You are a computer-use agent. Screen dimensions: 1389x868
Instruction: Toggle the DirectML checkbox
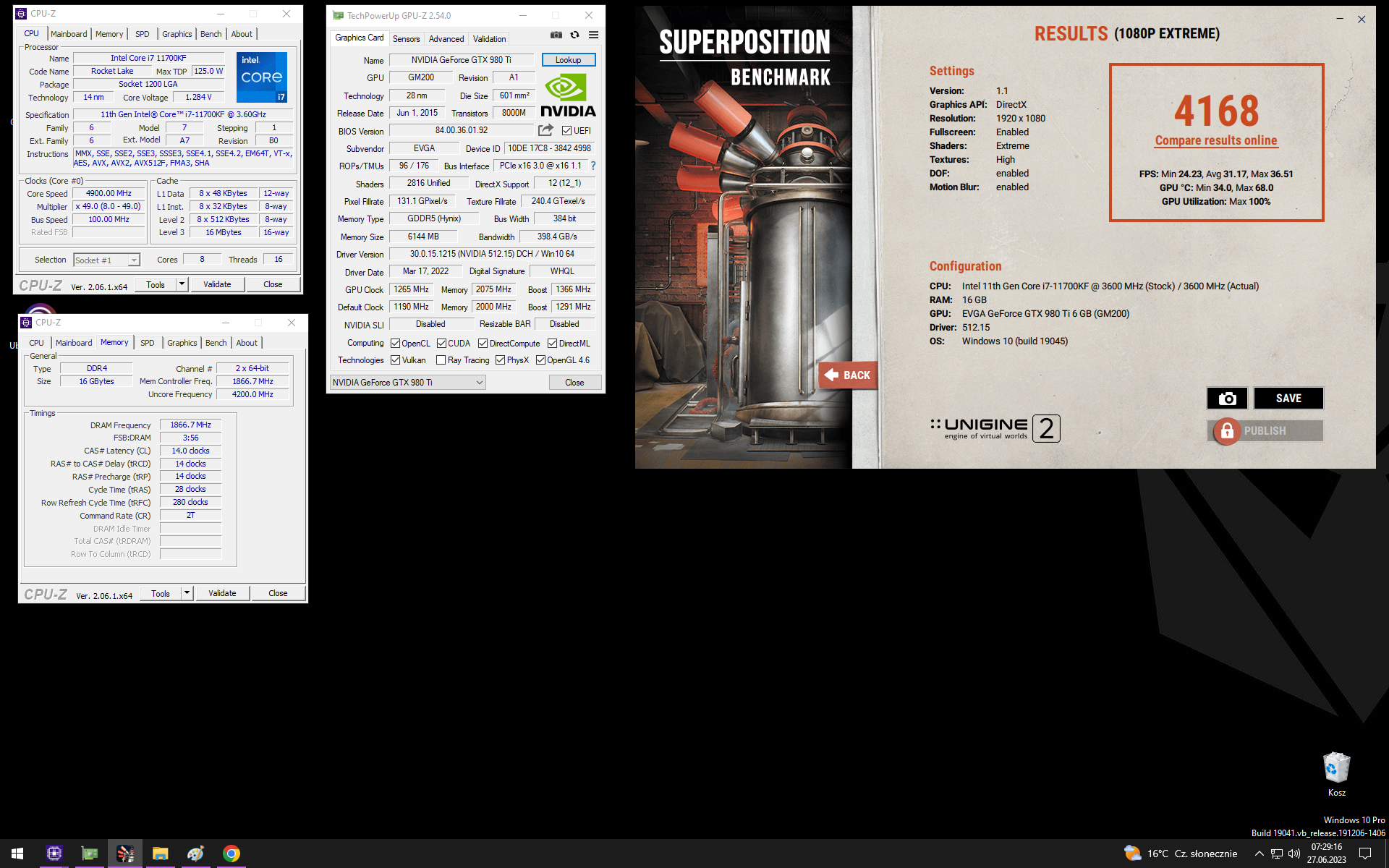point(552,344)
